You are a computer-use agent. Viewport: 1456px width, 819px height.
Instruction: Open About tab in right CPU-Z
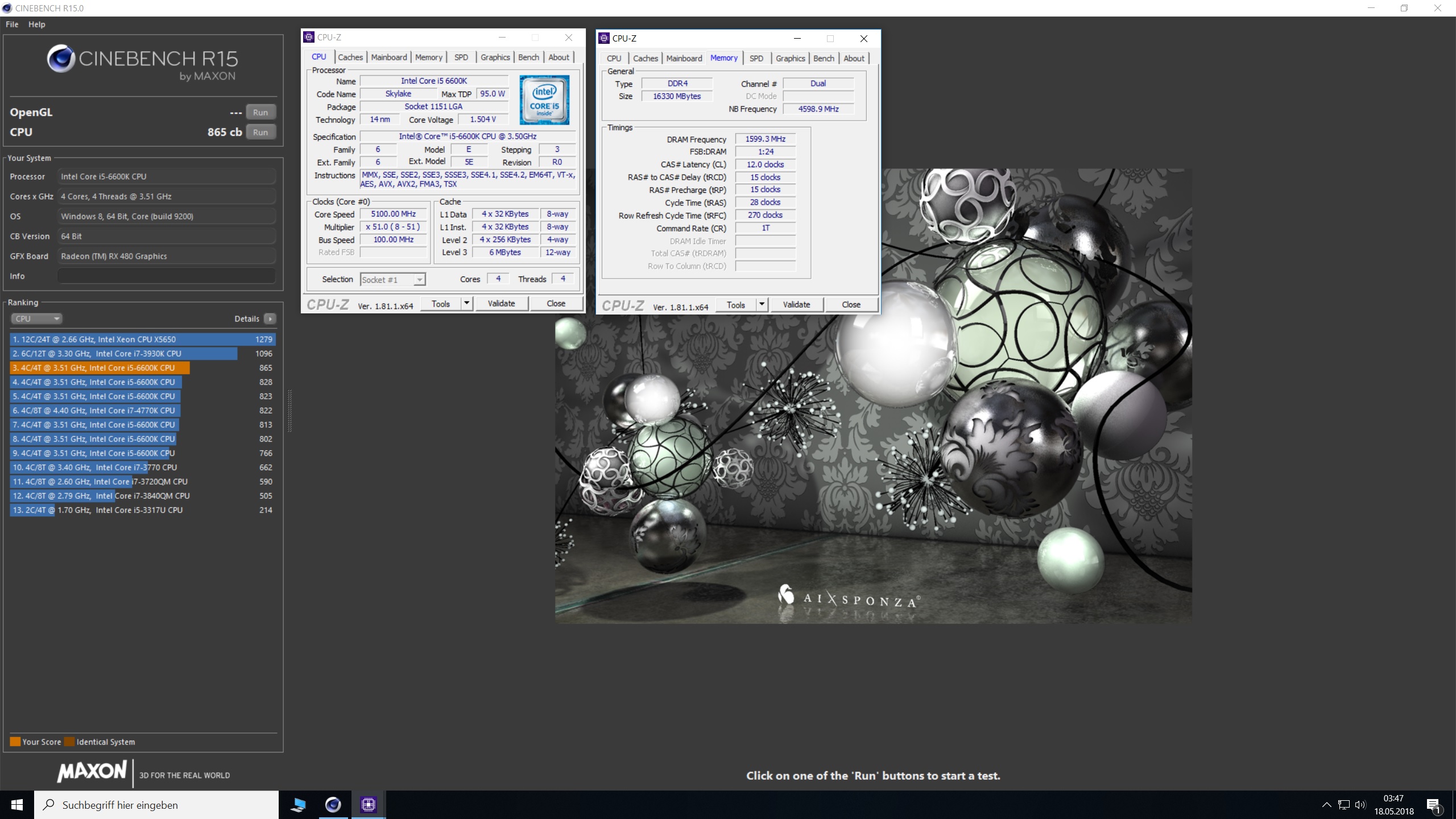(x=854, y=59)
